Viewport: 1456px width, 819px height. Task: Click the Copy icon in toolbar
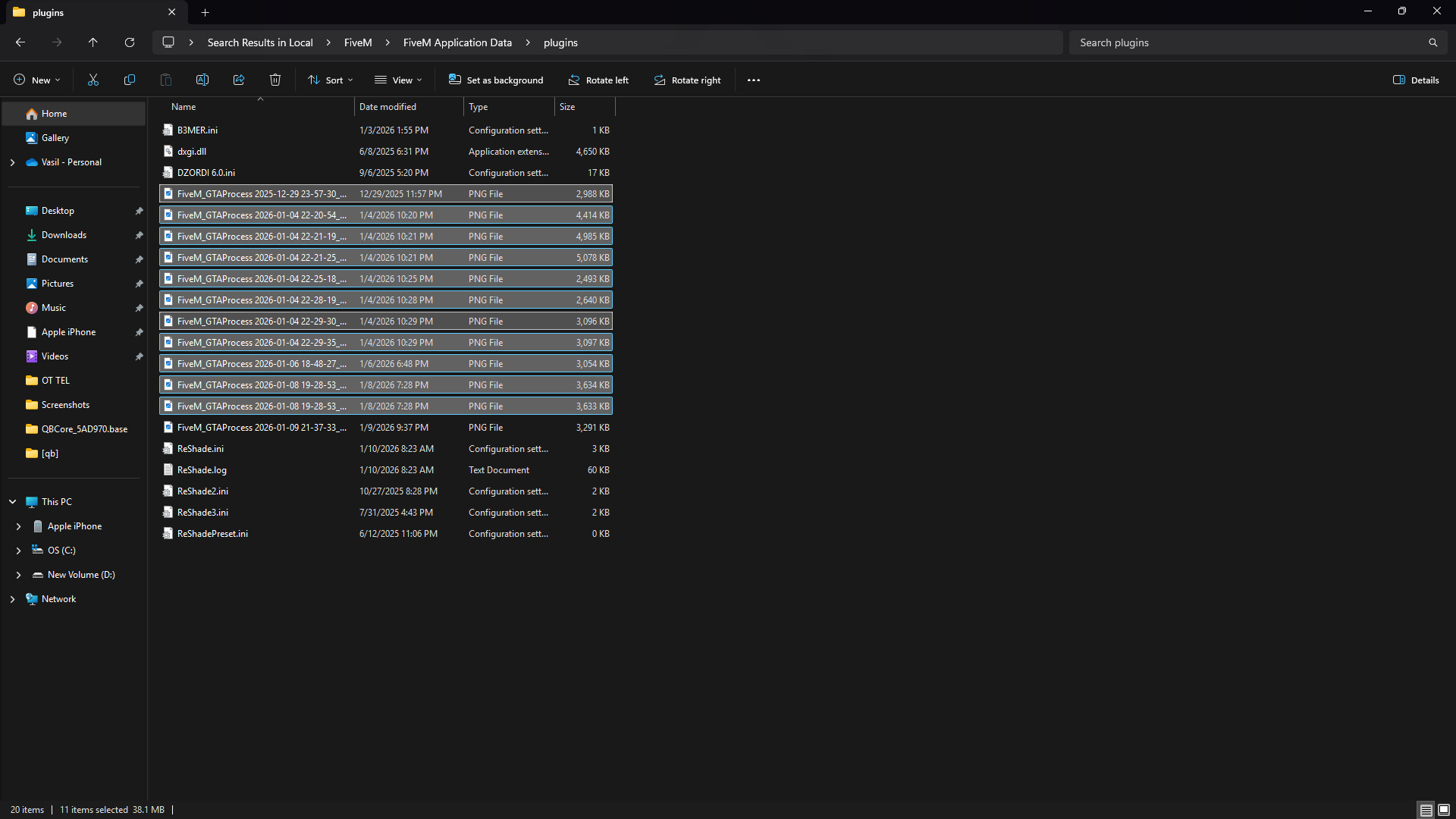pyautogui.click(x=130, y=80)
